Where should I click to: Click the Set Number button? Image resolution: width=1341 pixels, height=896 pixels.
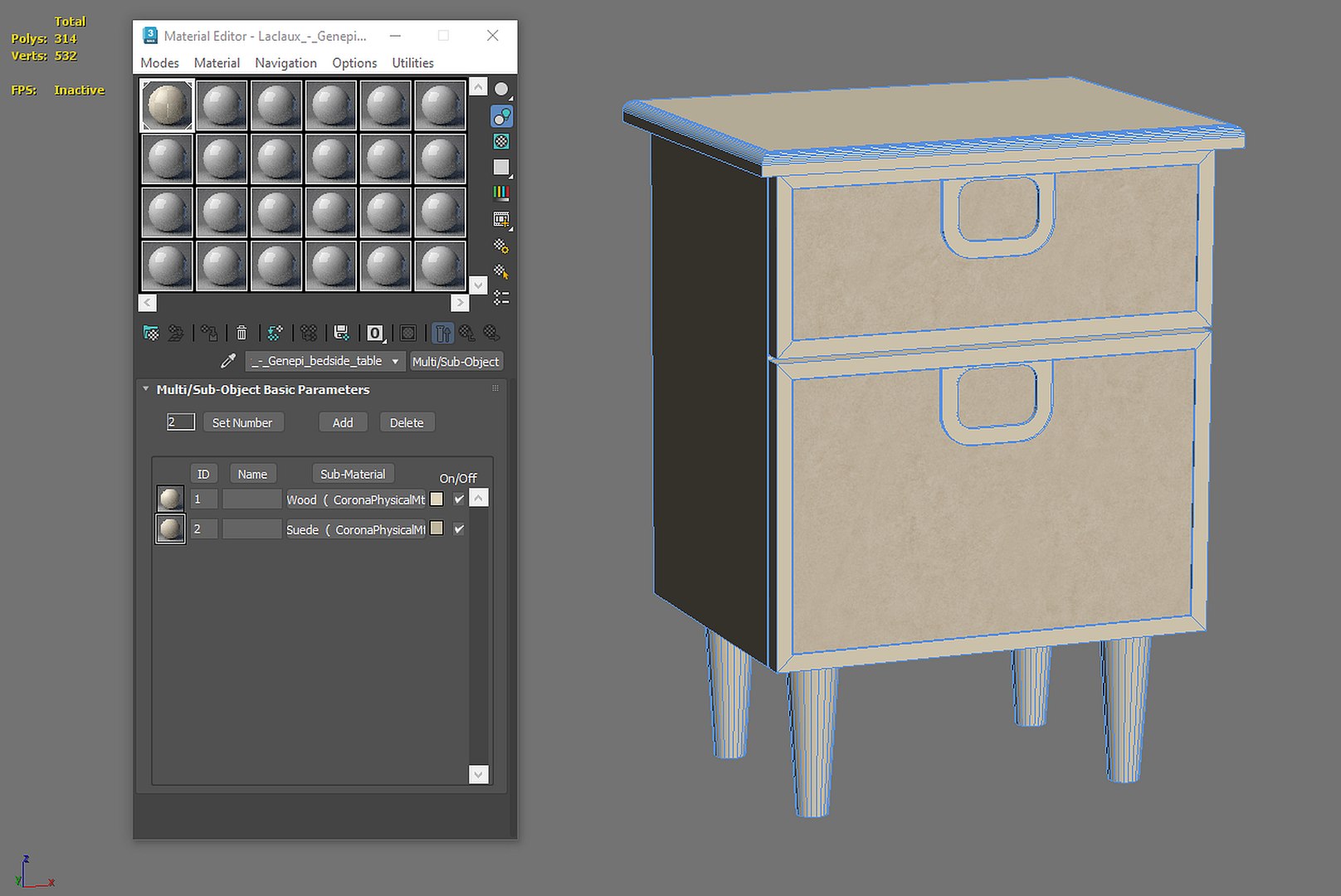(242, 422)
